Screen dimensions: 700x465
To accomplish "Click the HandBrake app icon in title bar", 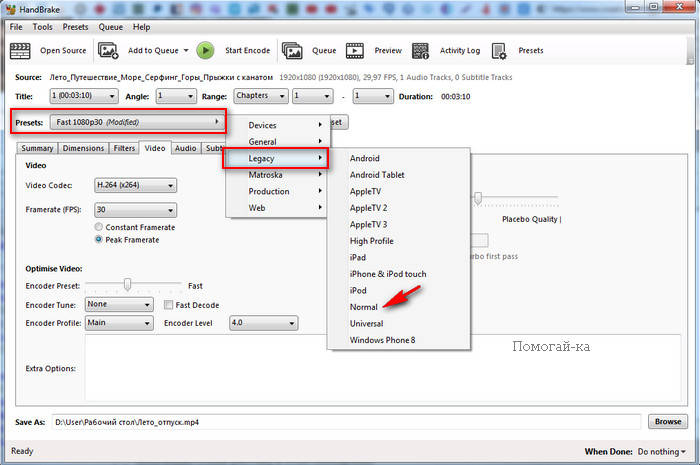I will point(11,9).
